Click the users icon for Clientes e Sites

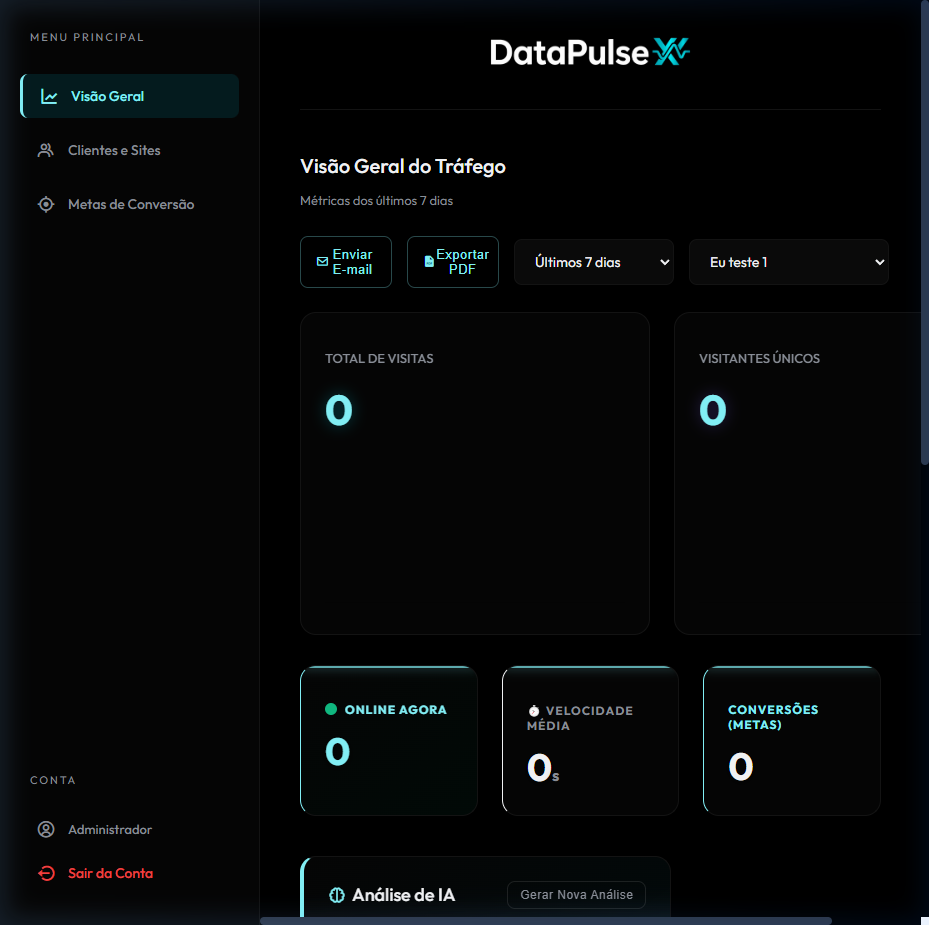click(x=45, y=151)
